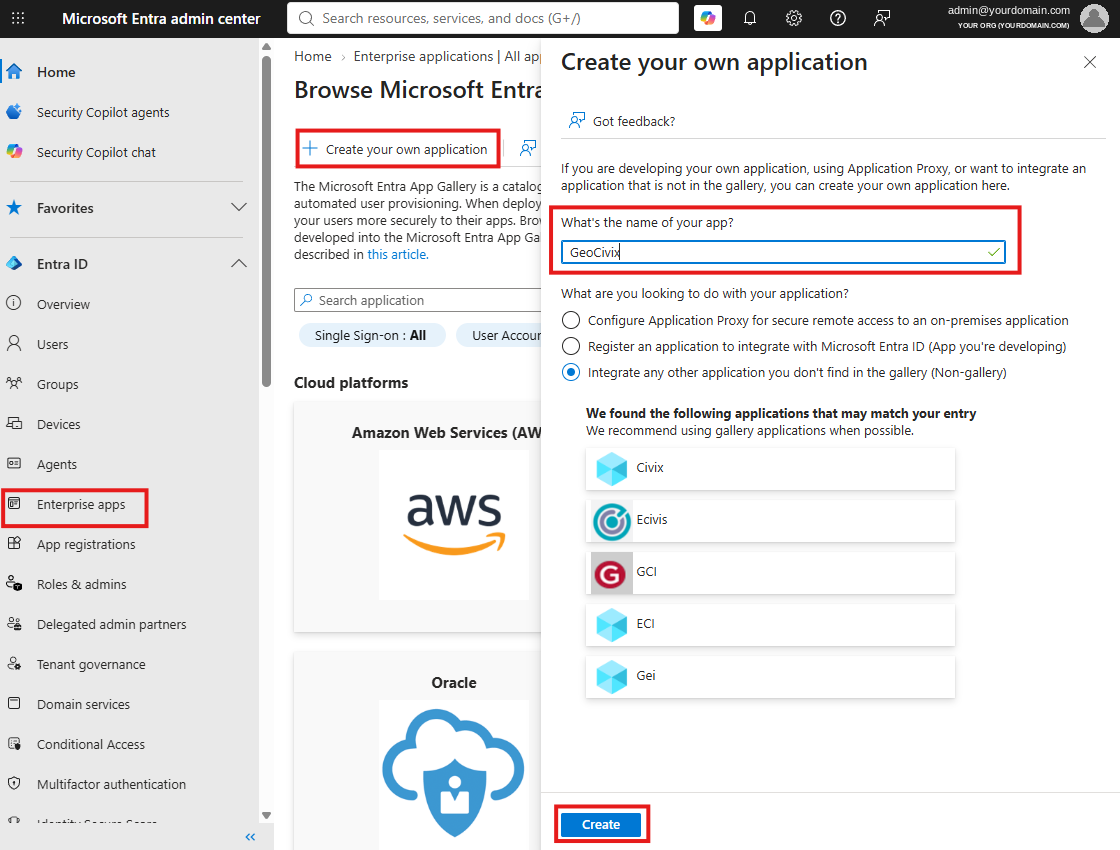Click the Search application field

coord(418,300)
